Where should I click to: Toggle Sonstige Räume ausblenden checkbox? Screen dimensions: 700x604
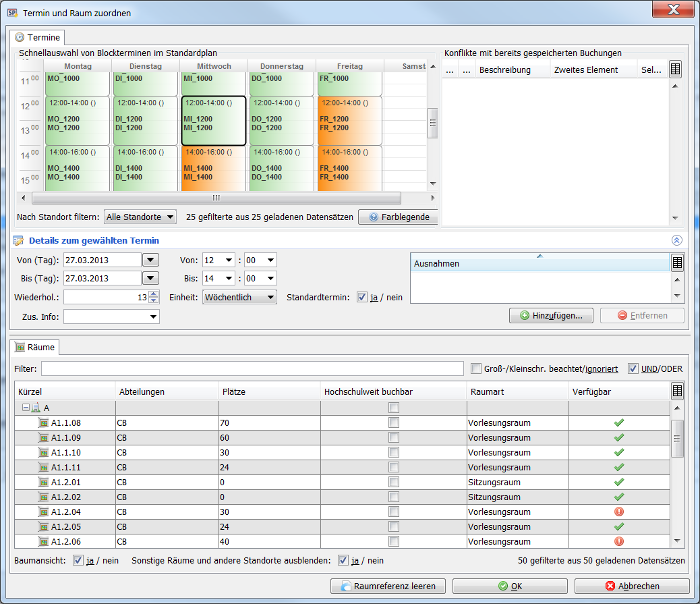343,560
